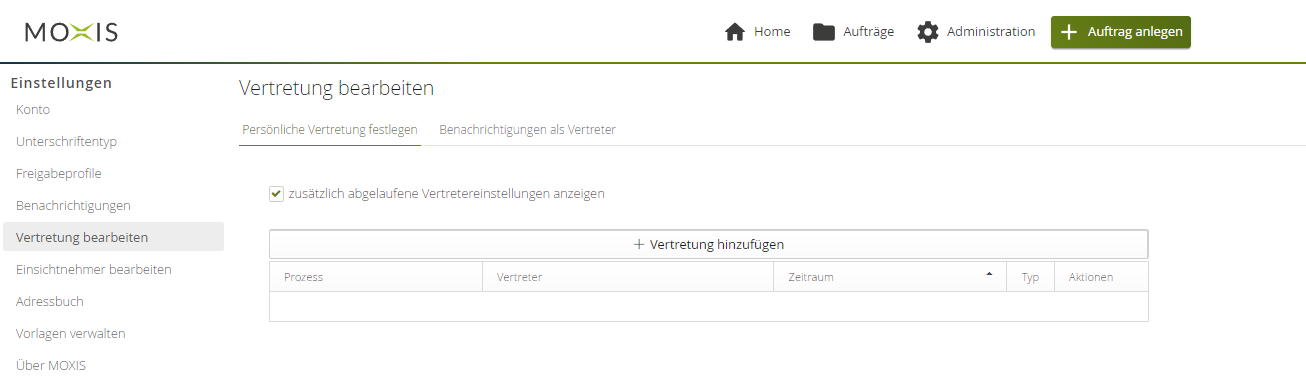This screenshot has height=381, width=1306.
Task: Open Freigabeprofile settings
Action: click(x=59, y=174)
